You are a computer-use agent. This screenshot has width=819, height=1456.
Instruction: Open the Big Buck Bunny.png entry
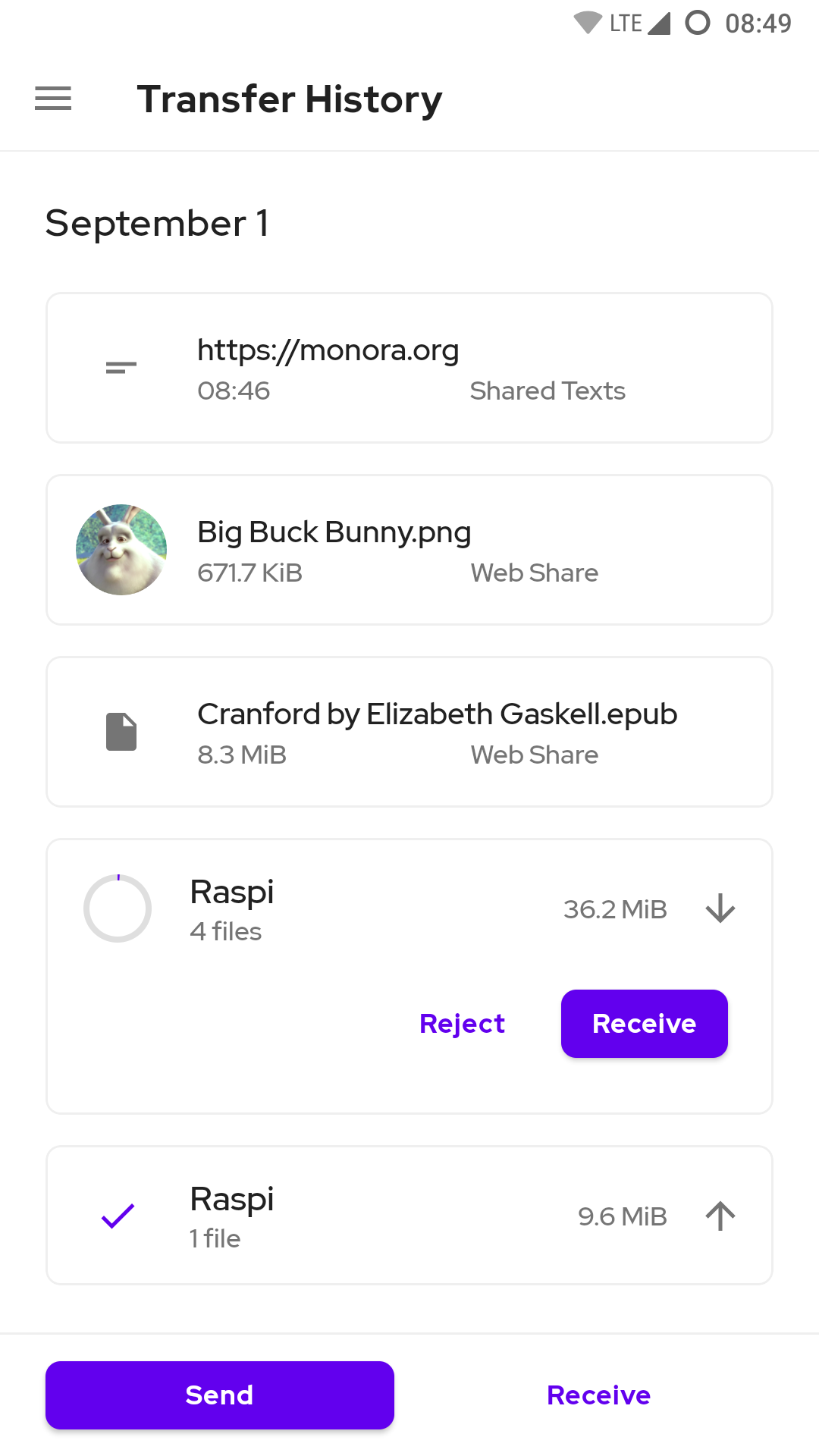(409, 550)
